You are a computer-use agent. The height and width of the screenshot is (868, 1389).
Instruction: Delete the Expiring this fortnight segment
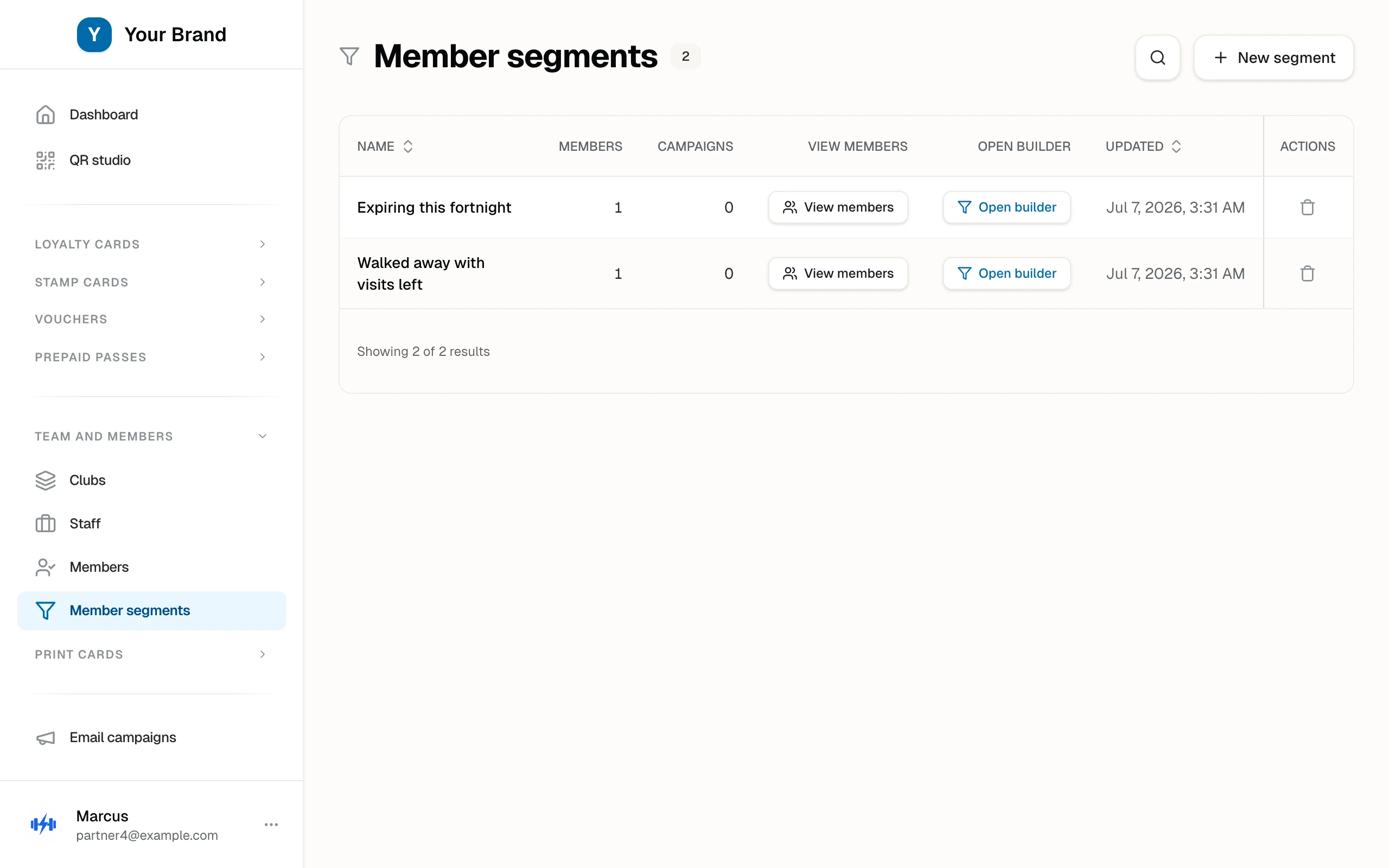(1307, 207)
